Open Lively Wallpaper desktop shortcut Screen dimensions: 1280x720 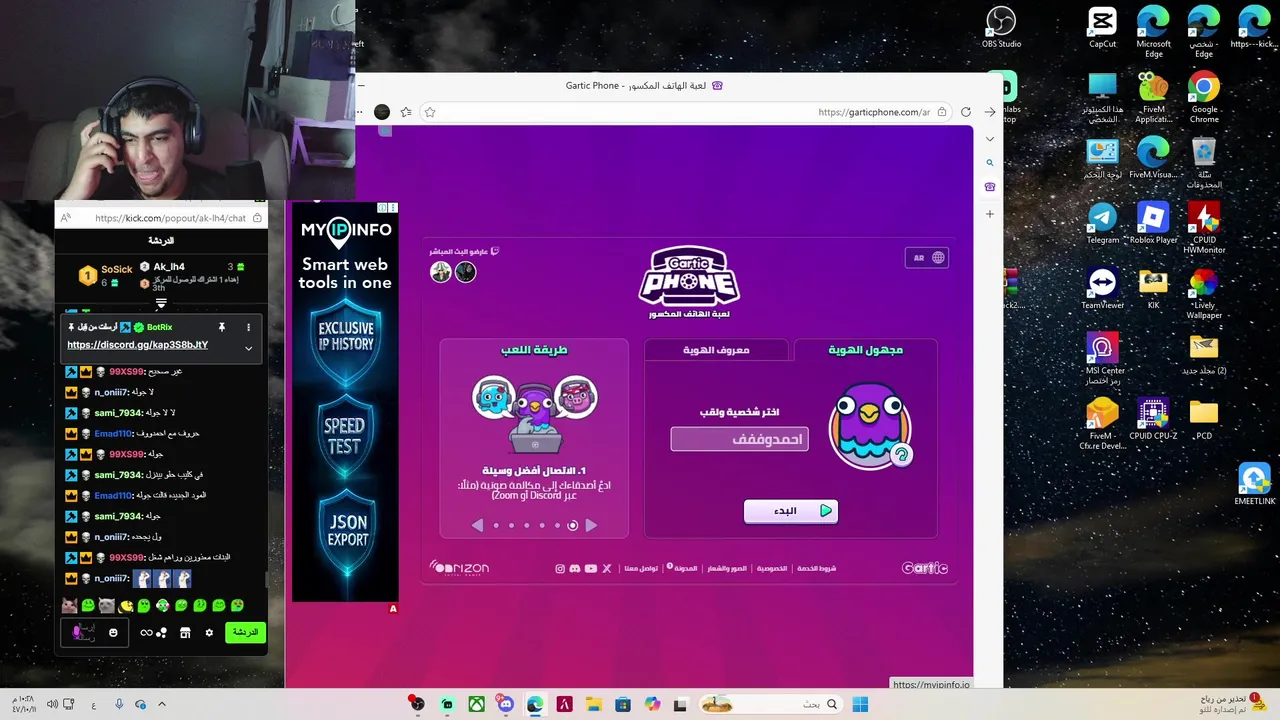1204,293
